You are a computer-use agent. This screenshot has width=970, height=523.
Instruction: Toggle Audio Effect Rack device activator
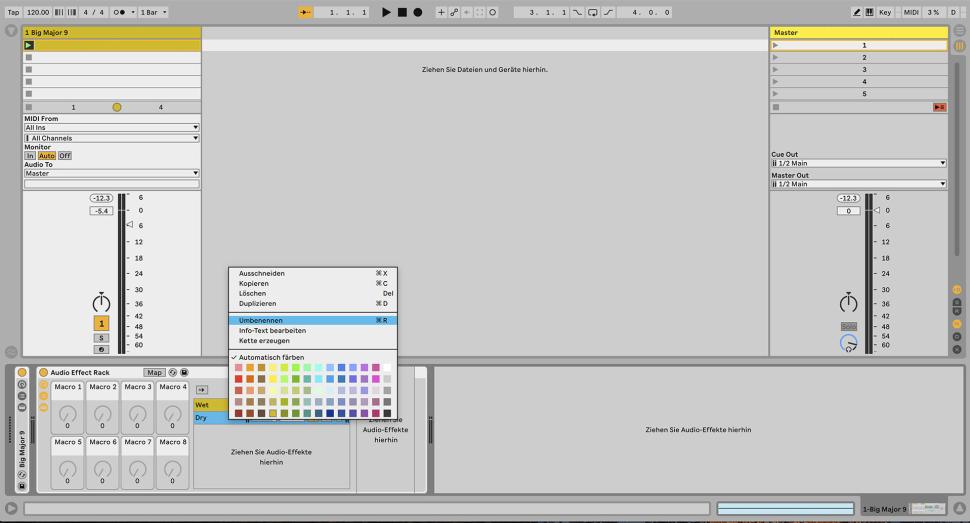point(44,372)
